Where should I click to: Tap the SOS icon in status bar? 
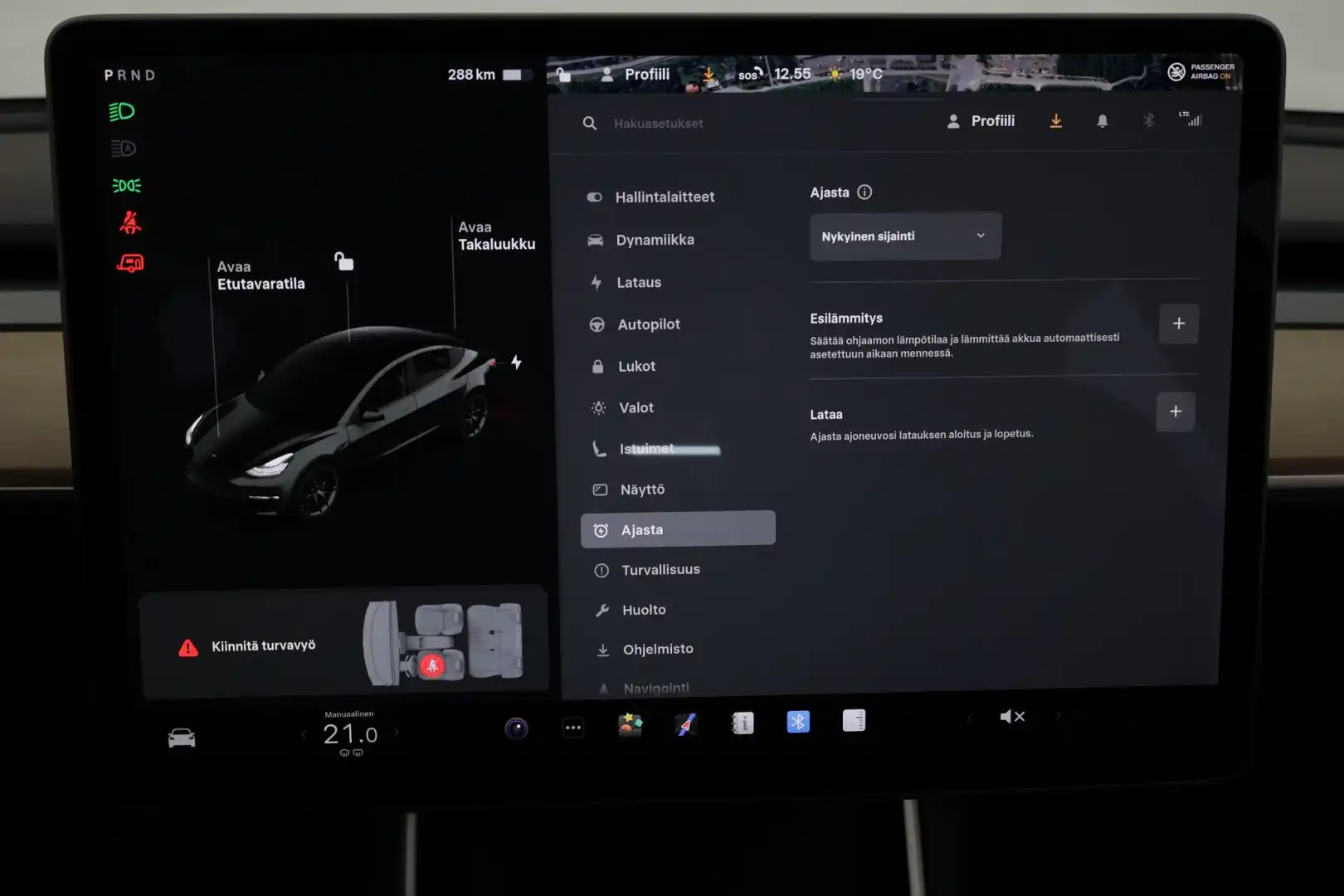[750, 75]
